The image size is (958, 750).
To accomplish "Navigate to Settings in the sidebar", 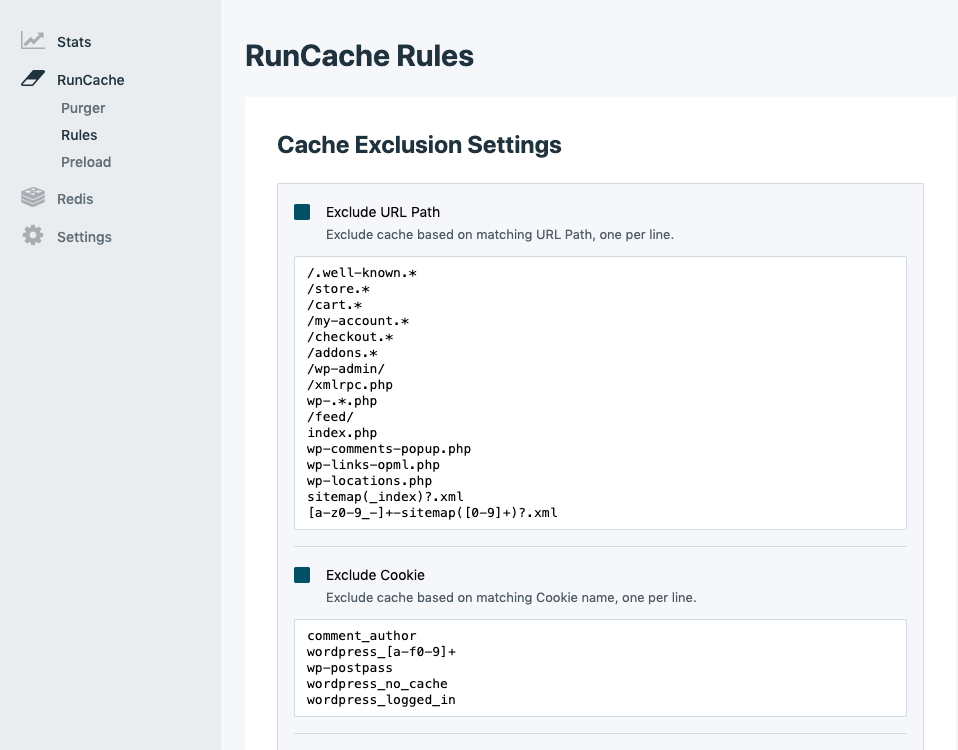I will coord(84,237).
